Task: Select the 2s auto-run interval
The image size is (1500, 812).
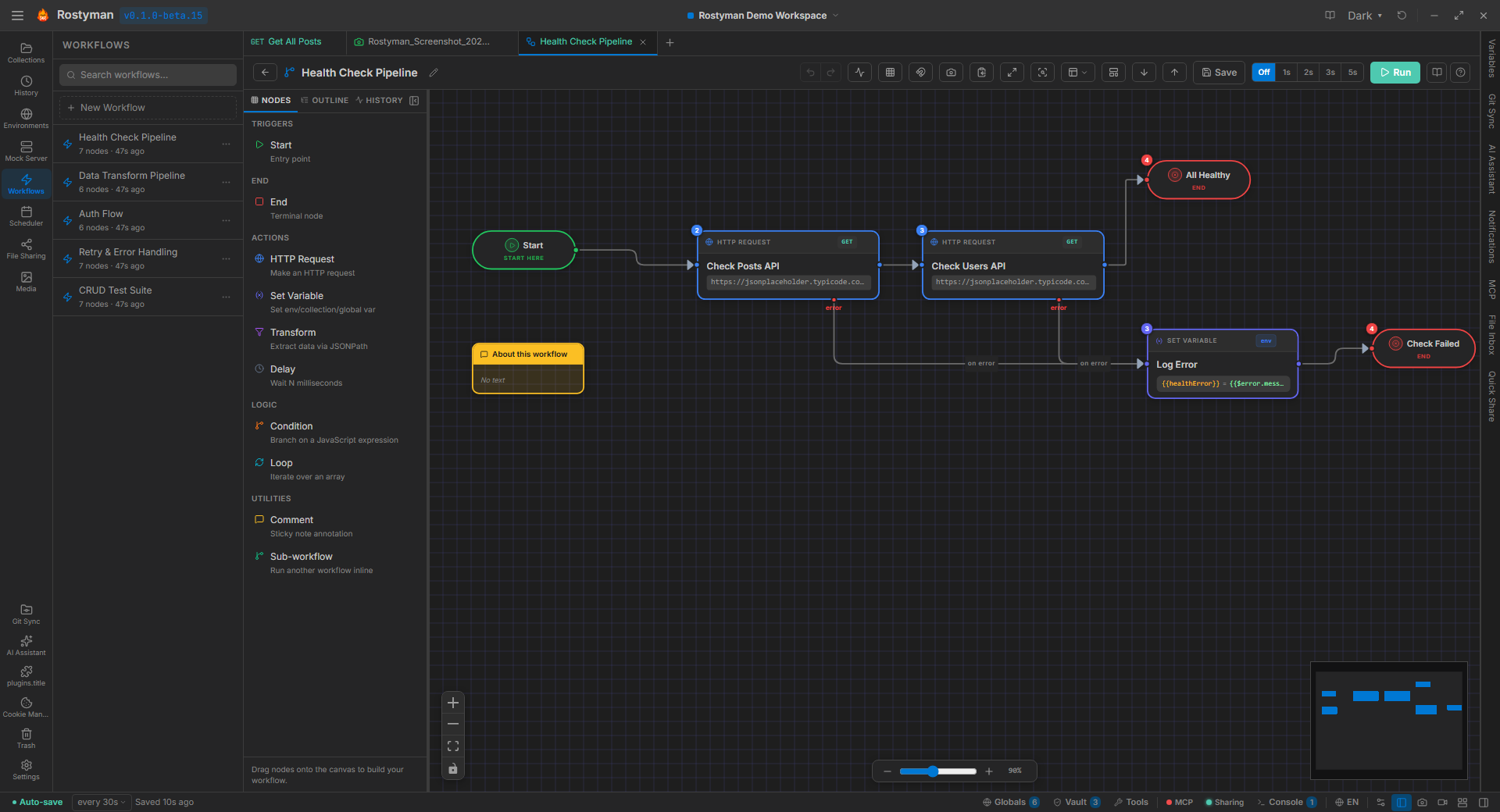Action: [1308, 73]
